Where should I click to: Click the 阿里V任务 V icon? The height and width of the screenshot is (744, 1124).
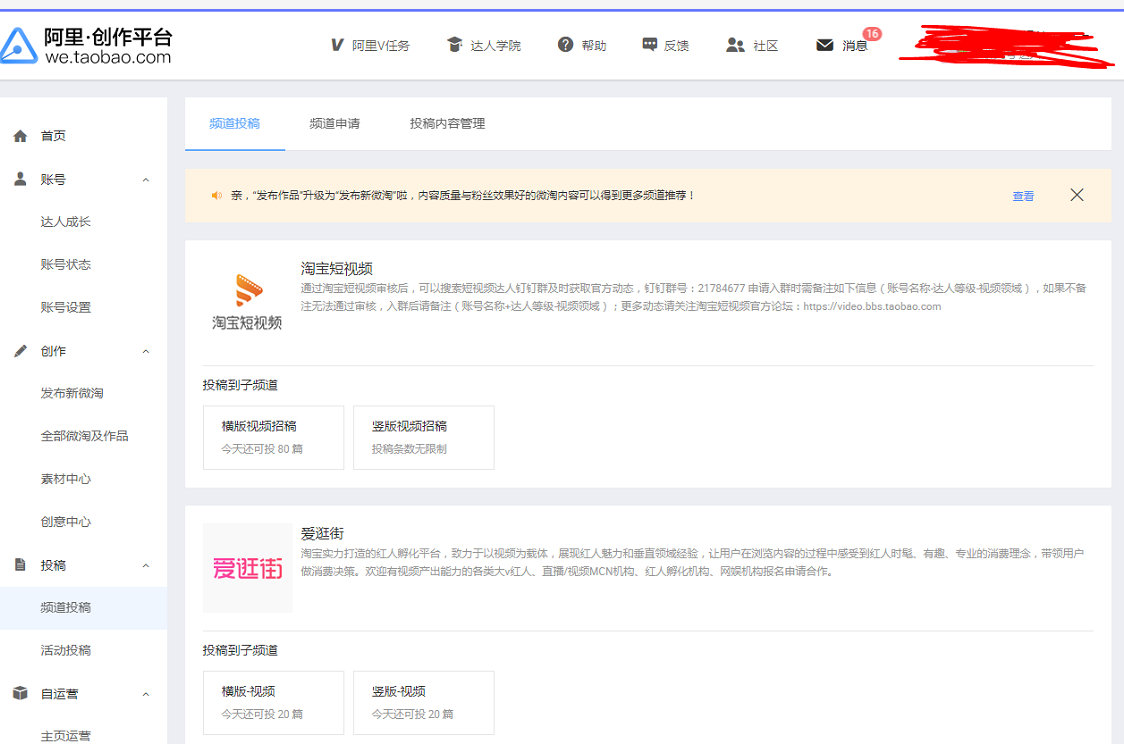pyautogui.click(x=337, y=45)
